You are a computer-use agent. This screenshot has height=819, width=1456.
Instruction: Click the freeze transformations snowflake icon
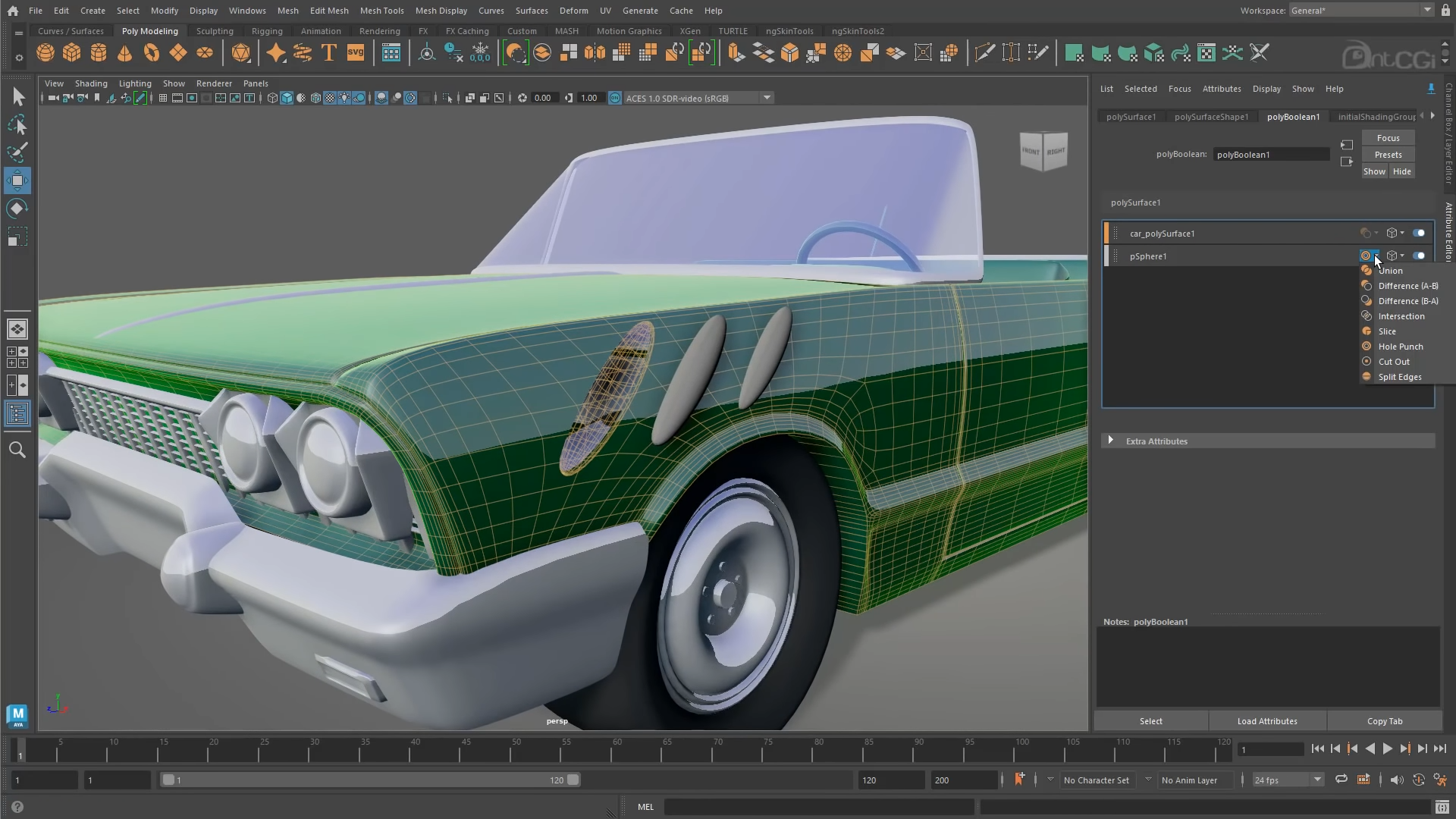pyautogui.click(x=480, y=53)
